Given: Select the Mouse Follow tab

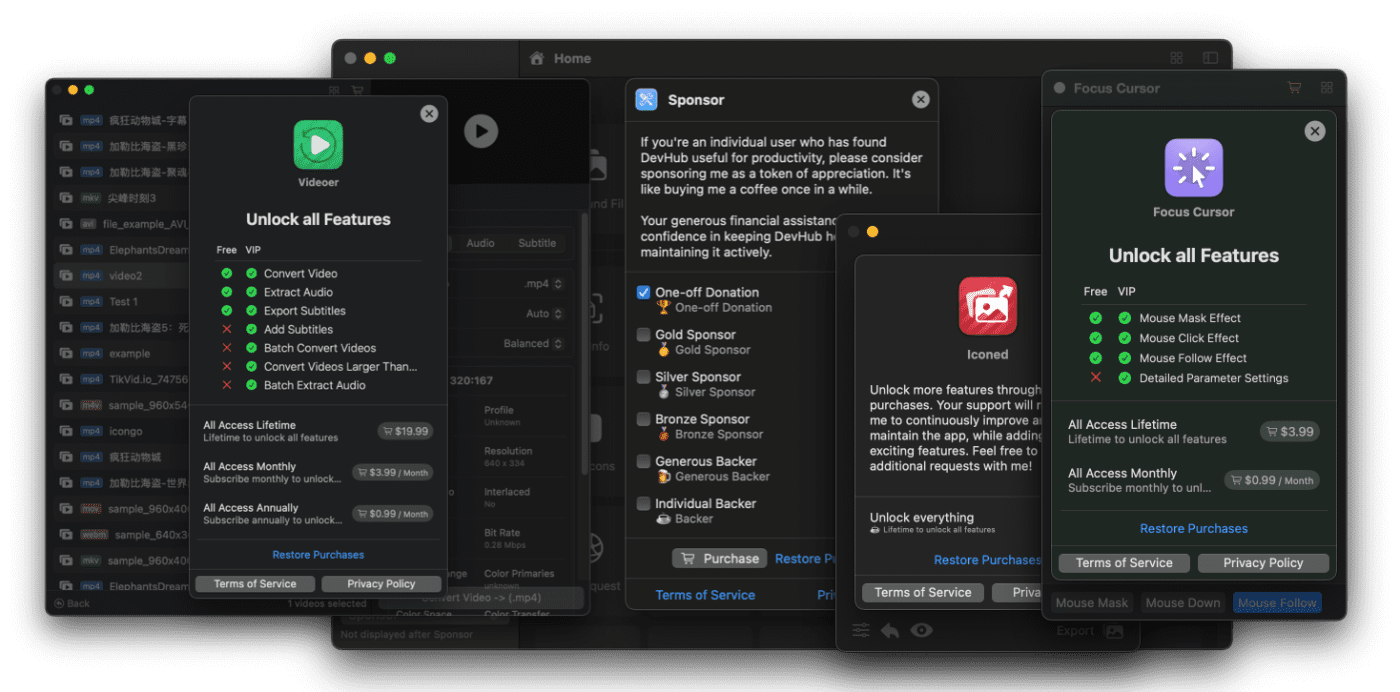Looking at the screenshot, I should tap(1277, 603).
